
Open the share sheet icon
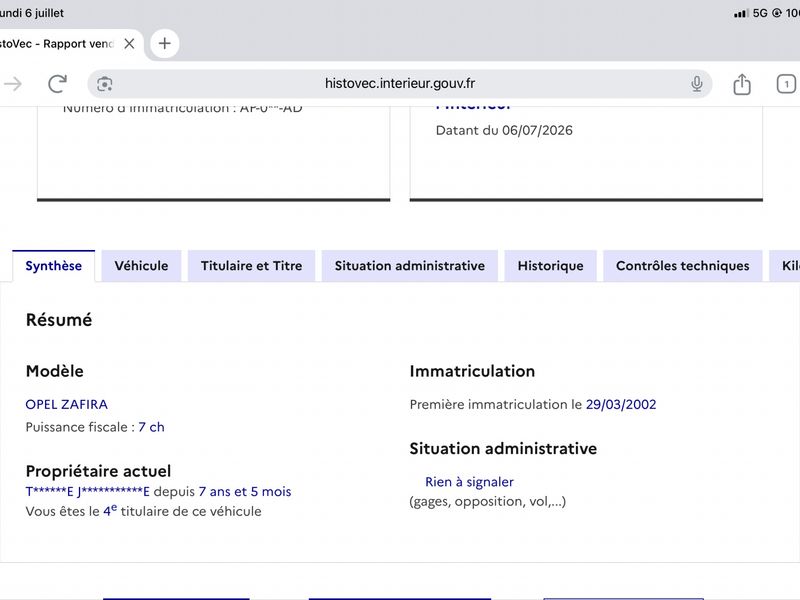point(742,84)
